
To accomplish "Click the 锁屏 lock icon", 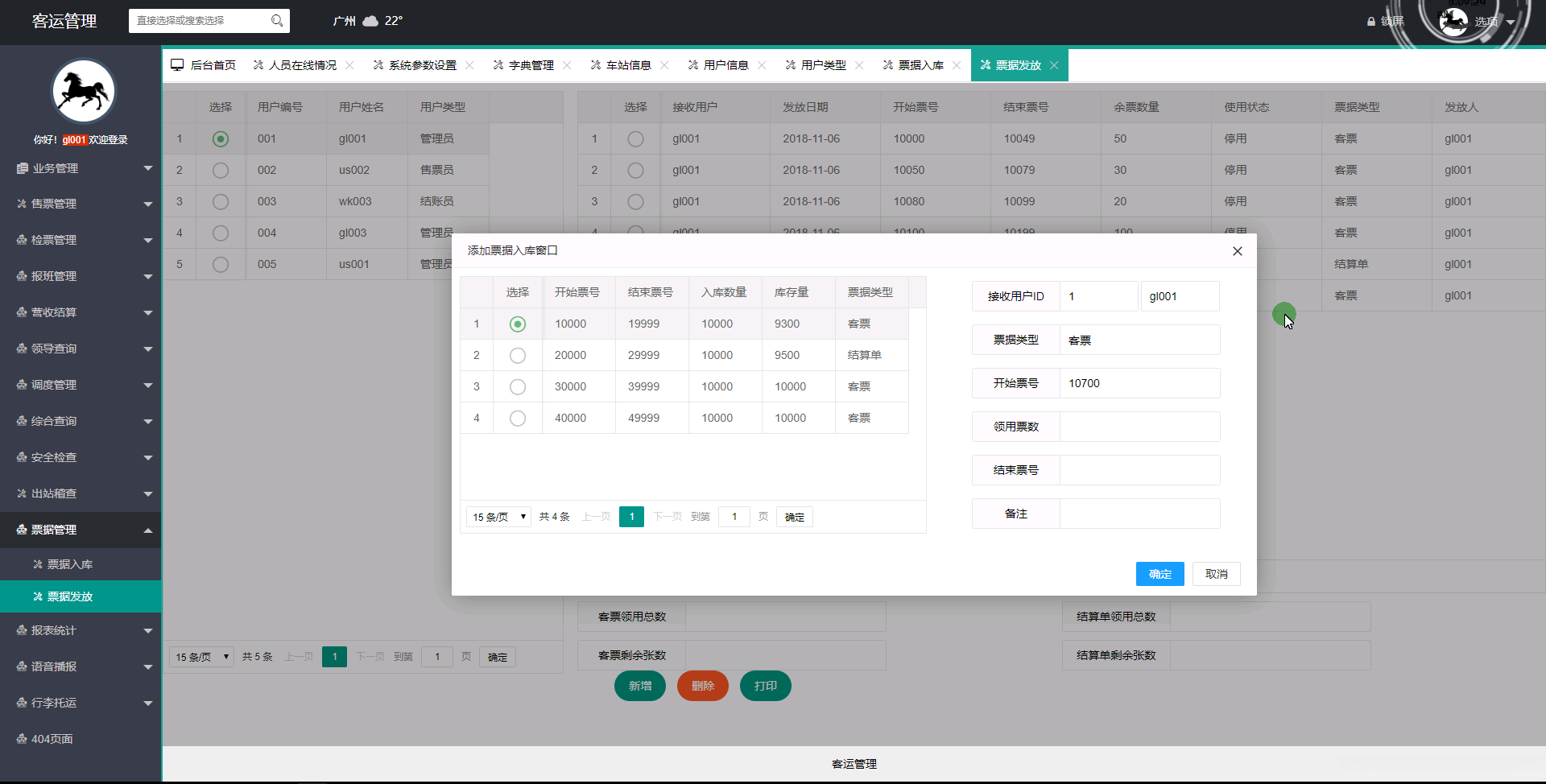I will coord(1371,22).
